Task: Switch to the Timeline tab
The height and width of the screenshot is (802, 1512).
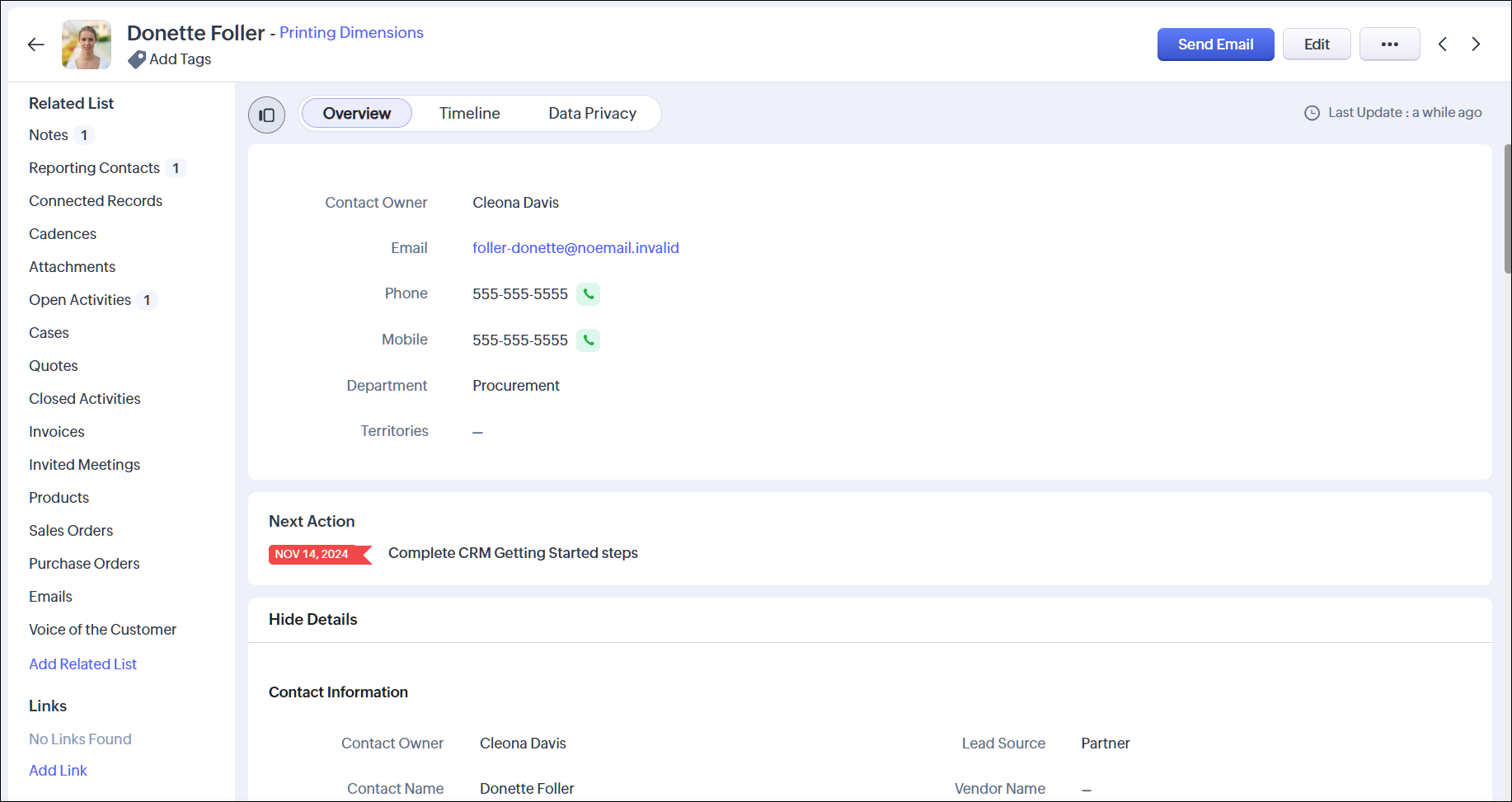Action: pyautogui.click(x=469, y=114)
